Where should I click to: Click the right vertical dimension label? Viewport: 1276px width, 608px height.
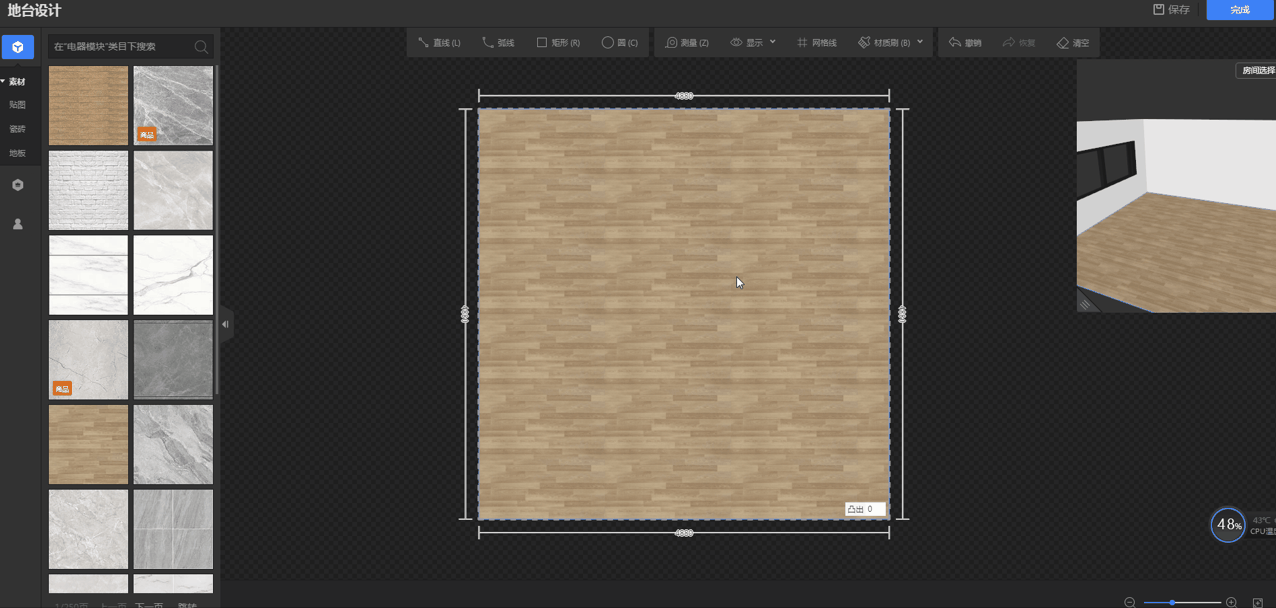(902, 314)
